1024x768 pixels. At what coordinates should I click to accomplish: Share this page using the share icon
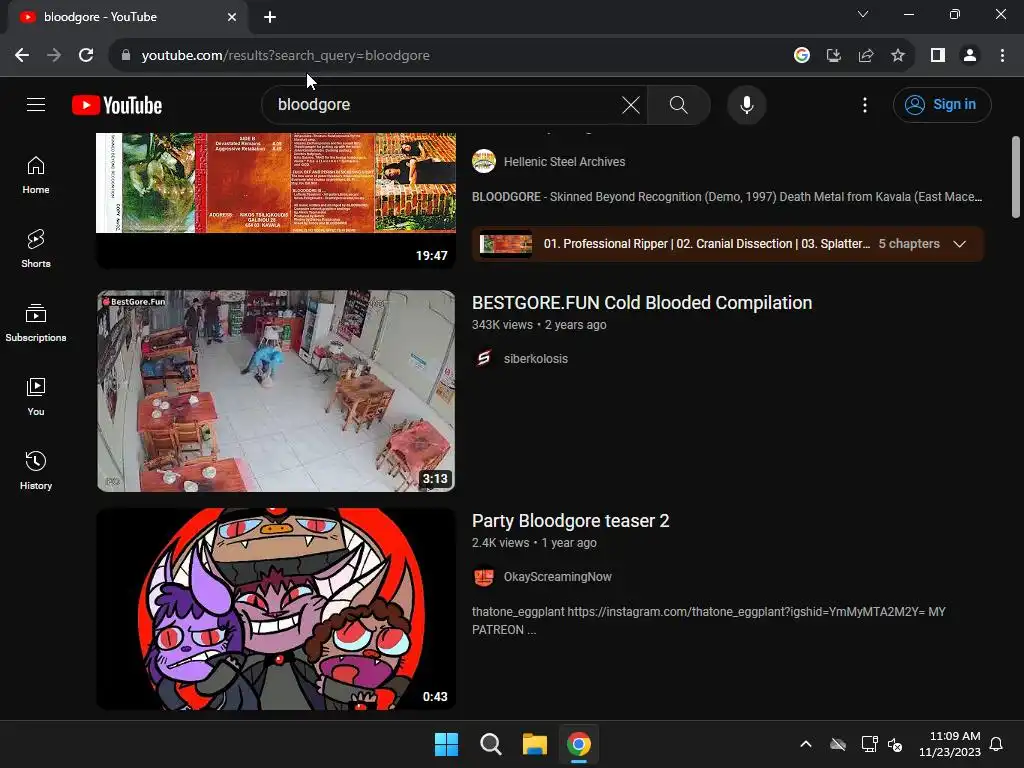click(866, 56)
